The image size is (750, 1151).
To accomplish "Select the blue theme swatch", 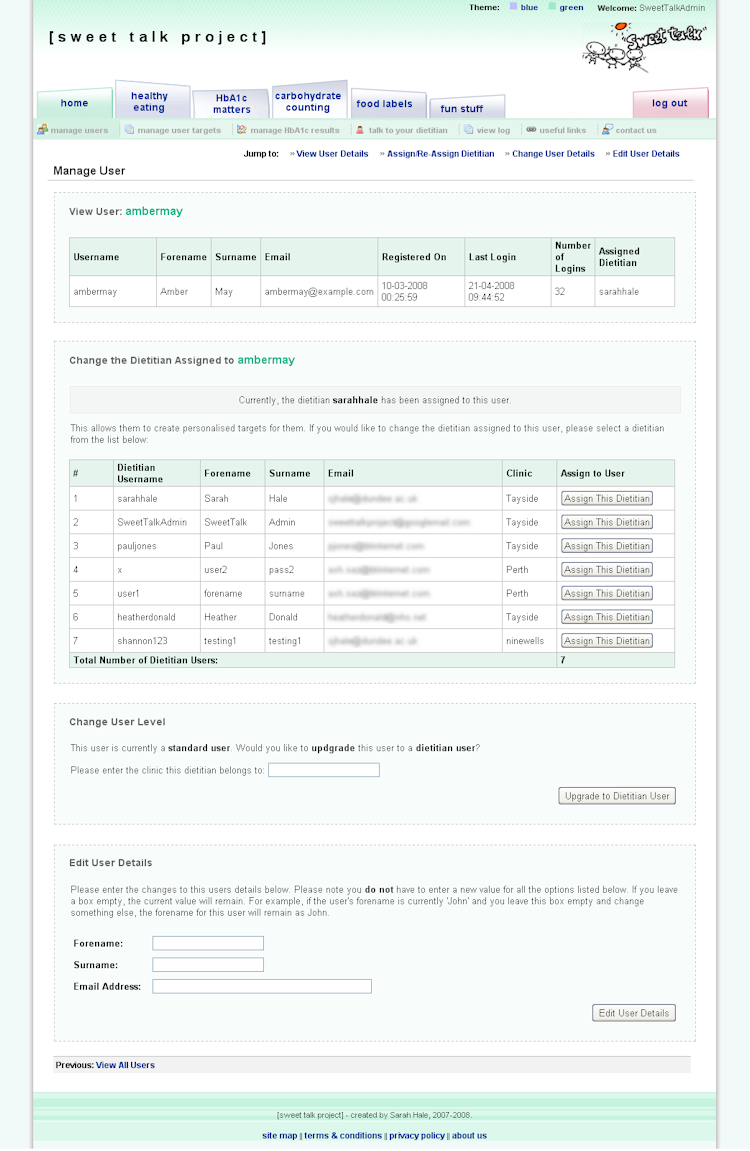I will 514,7.
